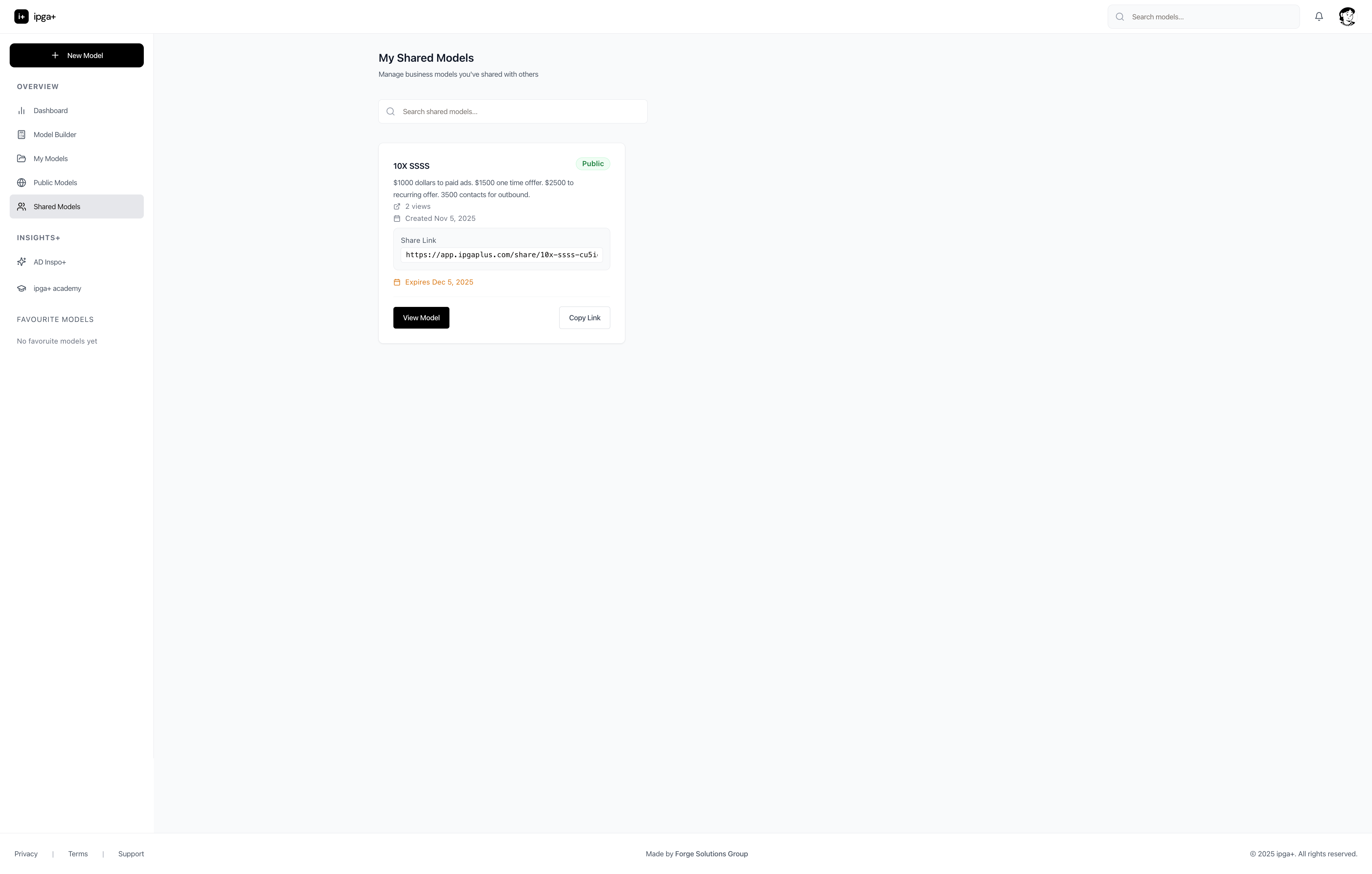Click the Model Builder calculator icon
The height and width of the screenshot is (874, 1372).
(22, 134)
